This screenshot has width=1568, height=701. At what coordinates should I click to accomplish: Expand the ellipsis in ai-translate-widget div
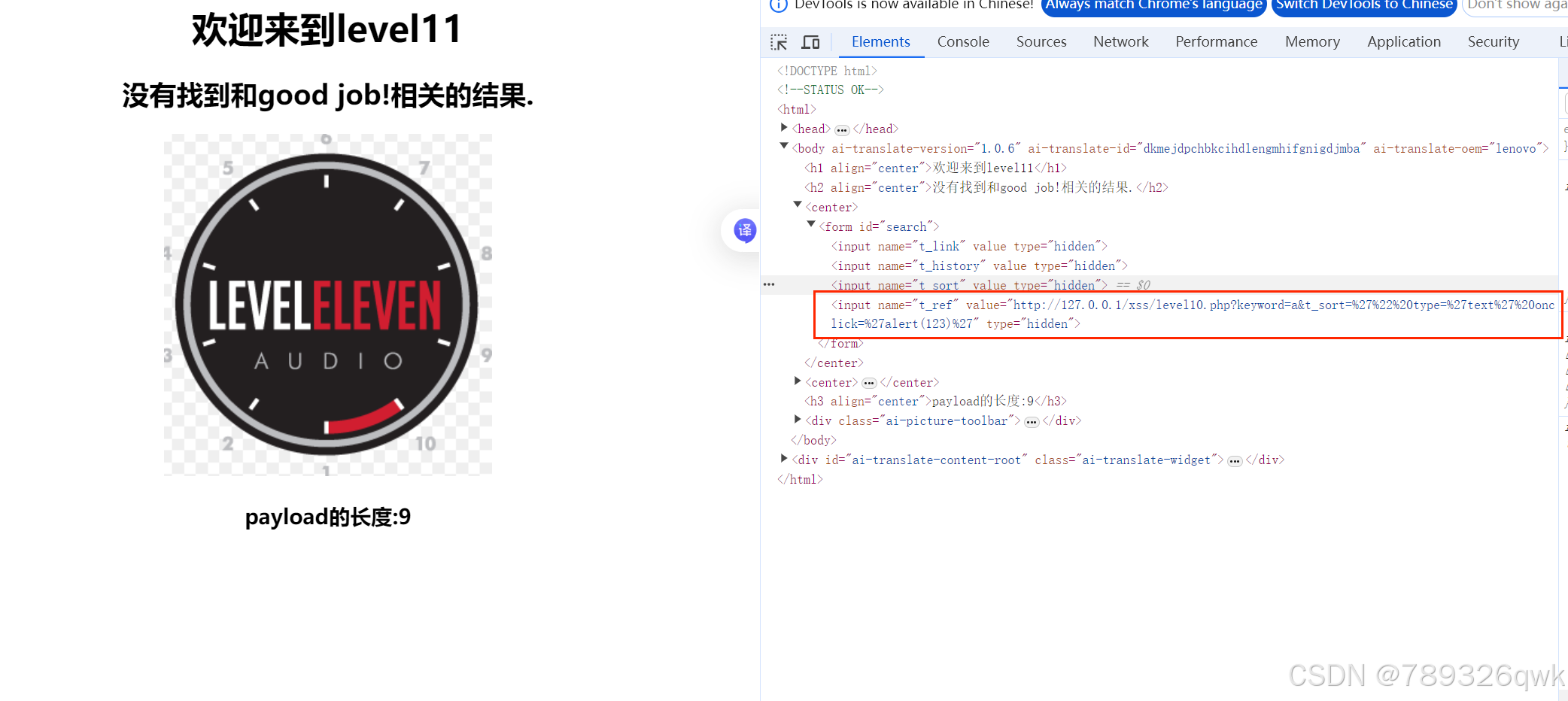coord(1235,461)
